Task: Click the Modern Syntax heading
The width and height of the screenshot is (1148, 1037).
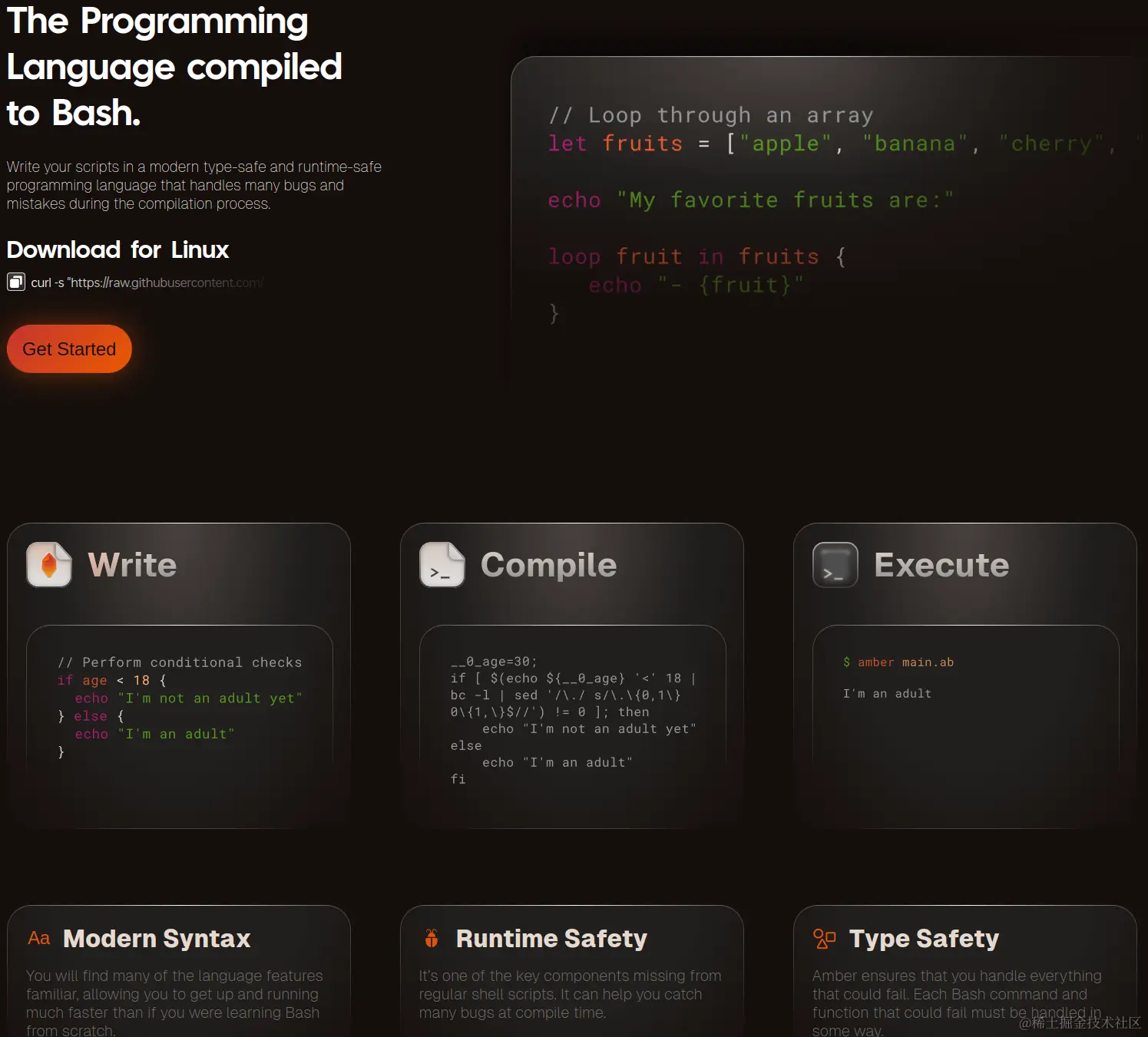Action: 157,938
